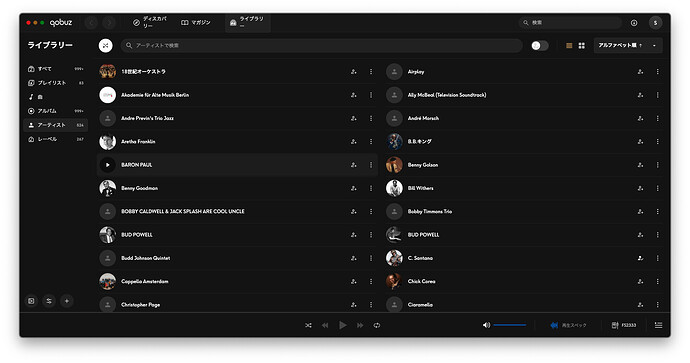Click the global 検索 search field
The image size is (690, 363).
570,22
